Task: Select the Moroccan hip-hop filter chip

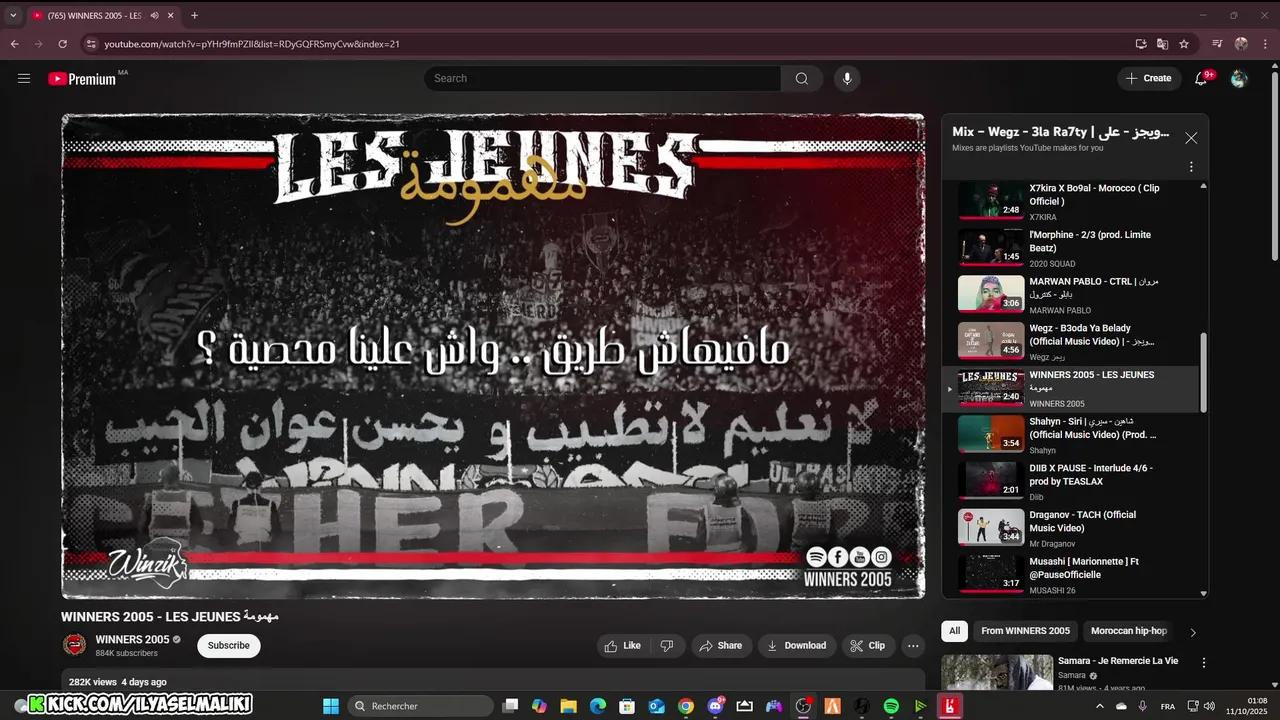Action: pyautogui.click(x=1128, y=631)
